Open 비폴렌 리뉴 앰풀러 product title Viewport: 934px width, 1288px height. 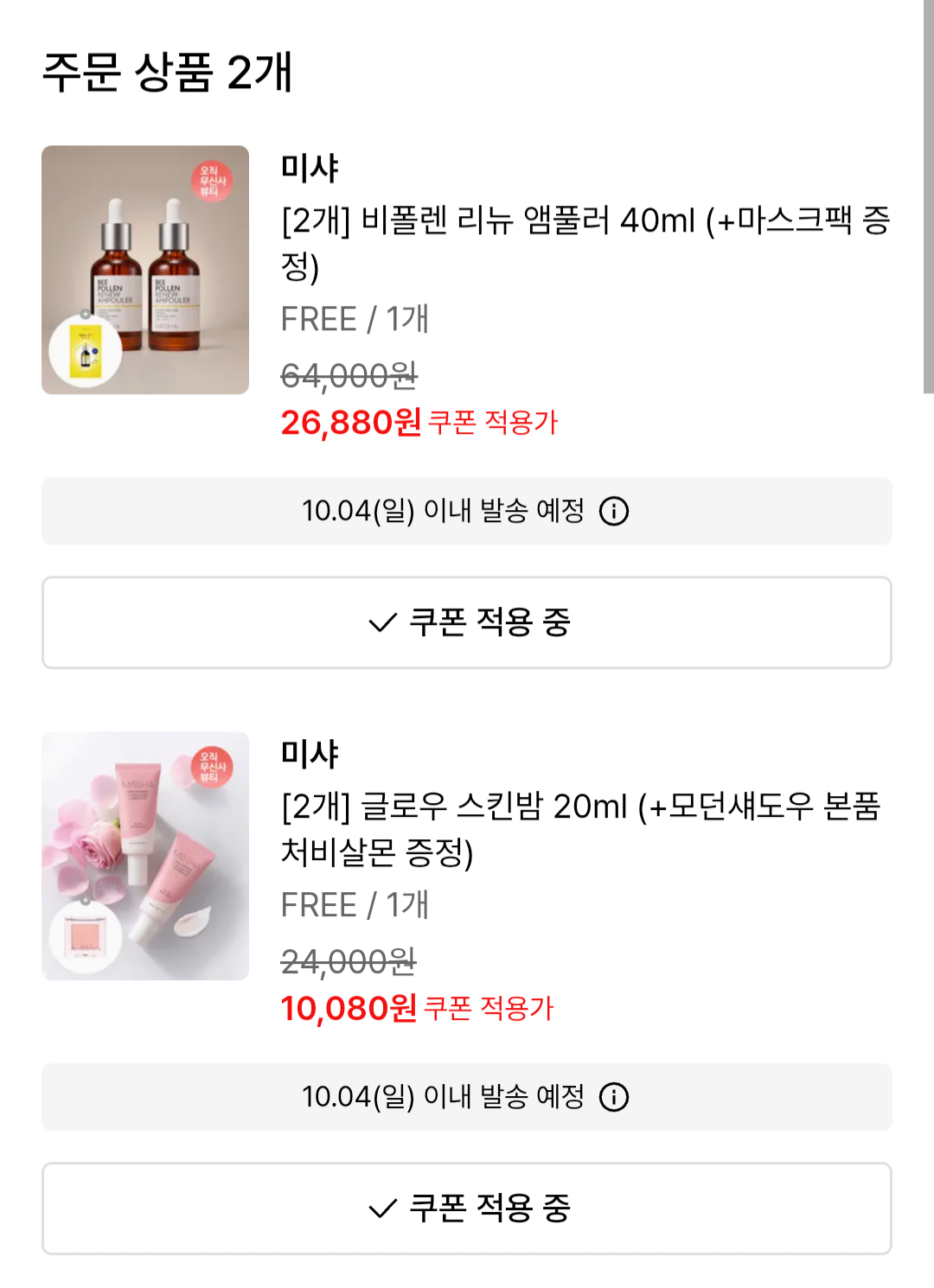click(585, 243)
